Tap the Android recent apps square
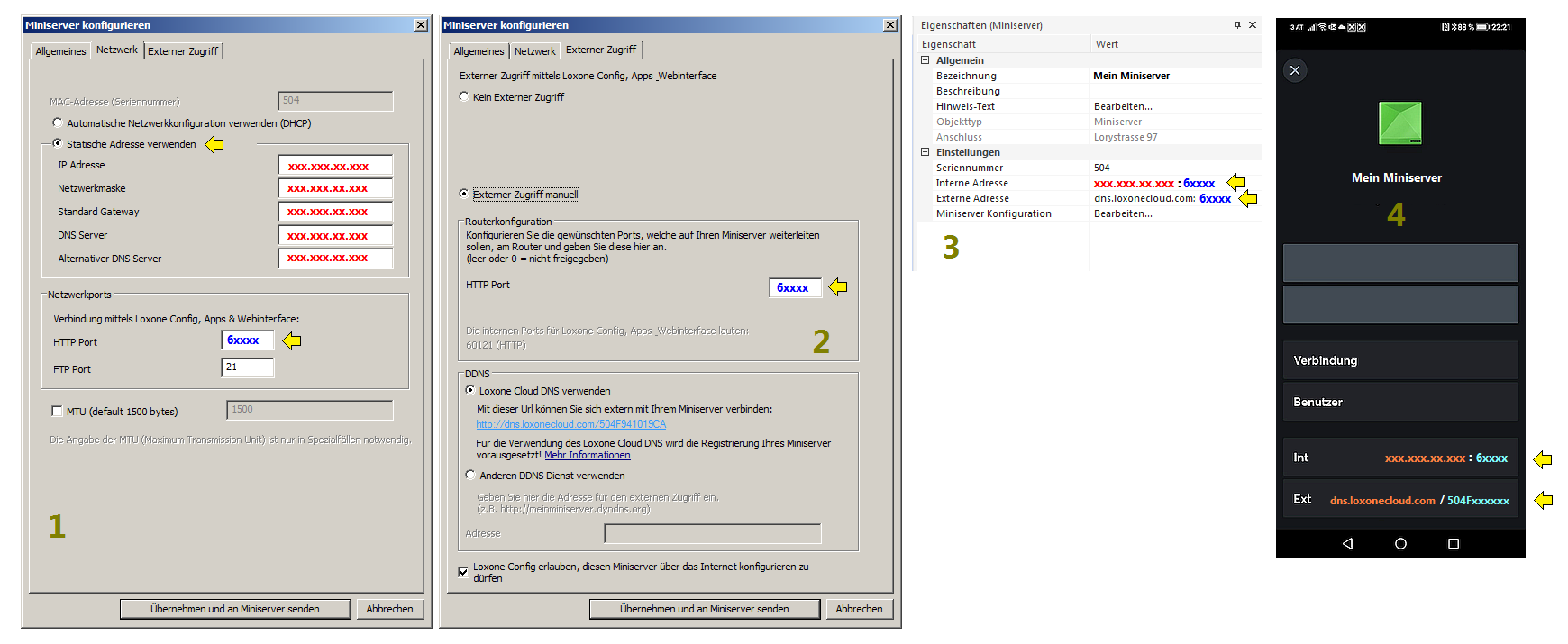 (1454, 544)
